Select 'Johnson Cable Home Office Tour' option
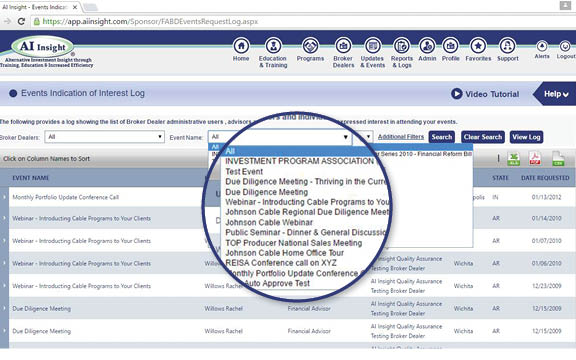576x360 pixels. (x=284, y=253)
